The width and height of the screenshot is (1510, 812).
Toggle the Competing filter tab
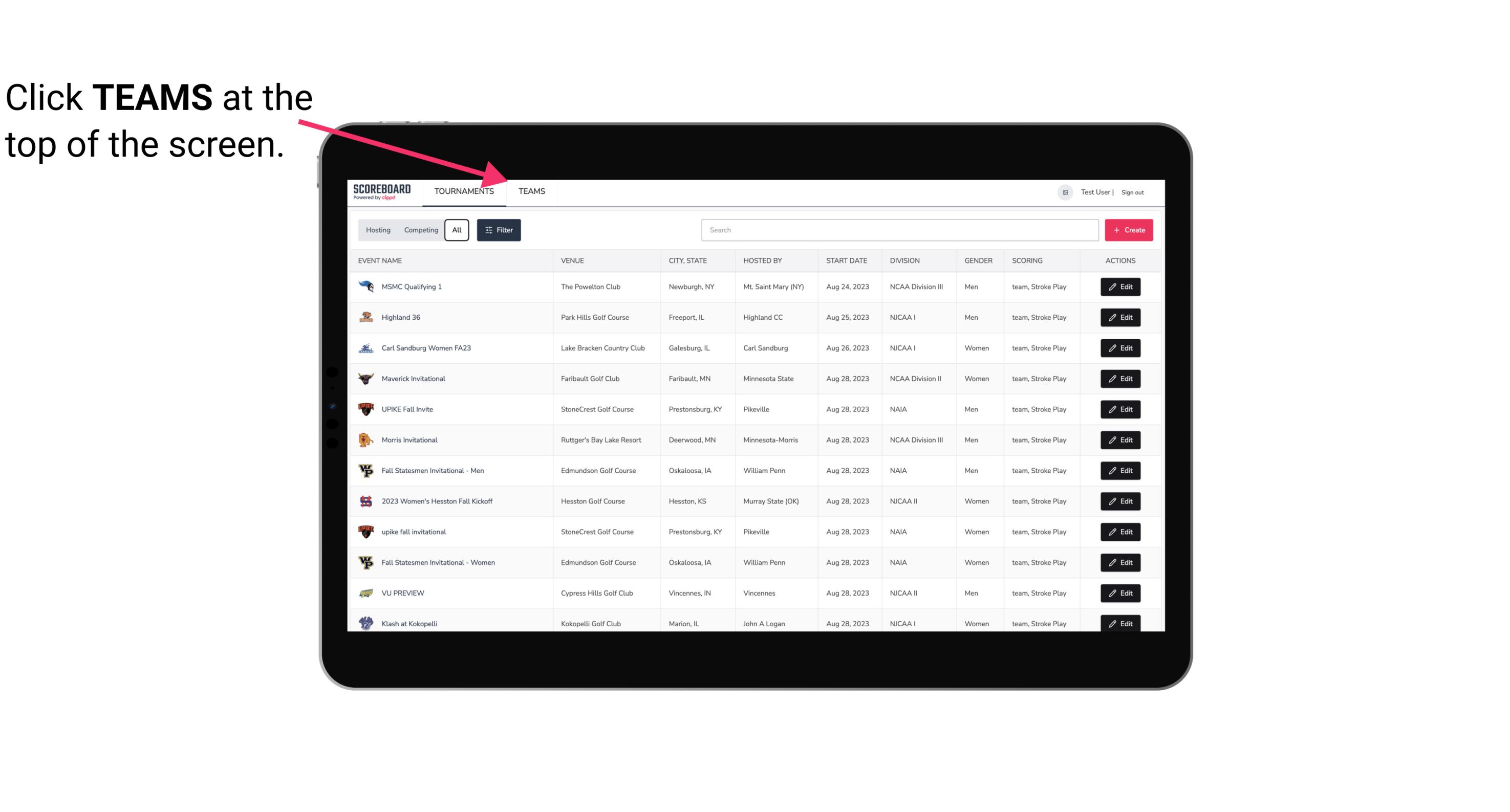[420, 230]
